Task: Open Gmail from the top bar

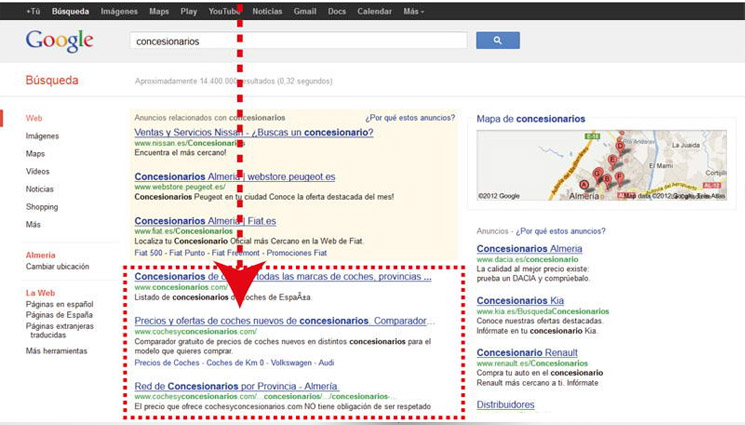Action: [304, 11]
